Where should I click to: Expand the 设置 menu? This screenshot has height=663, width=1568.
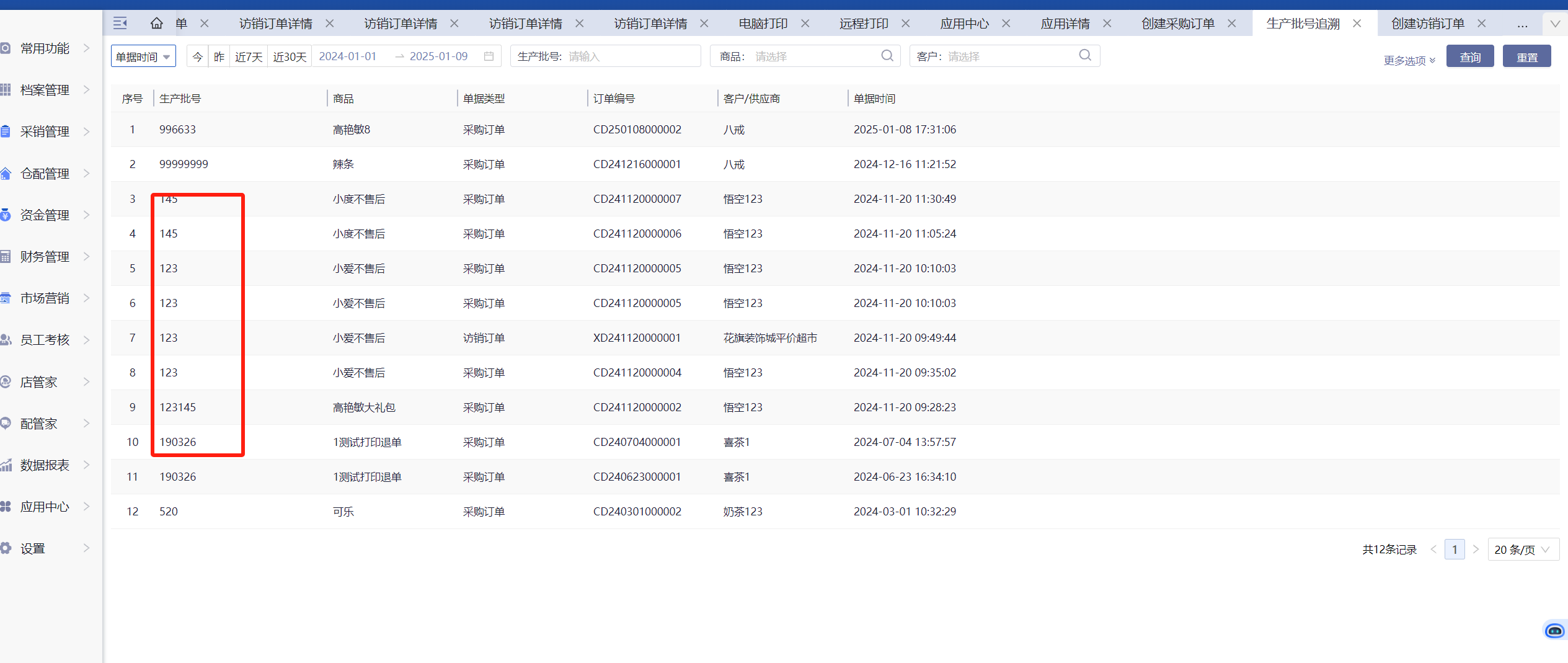86,548
